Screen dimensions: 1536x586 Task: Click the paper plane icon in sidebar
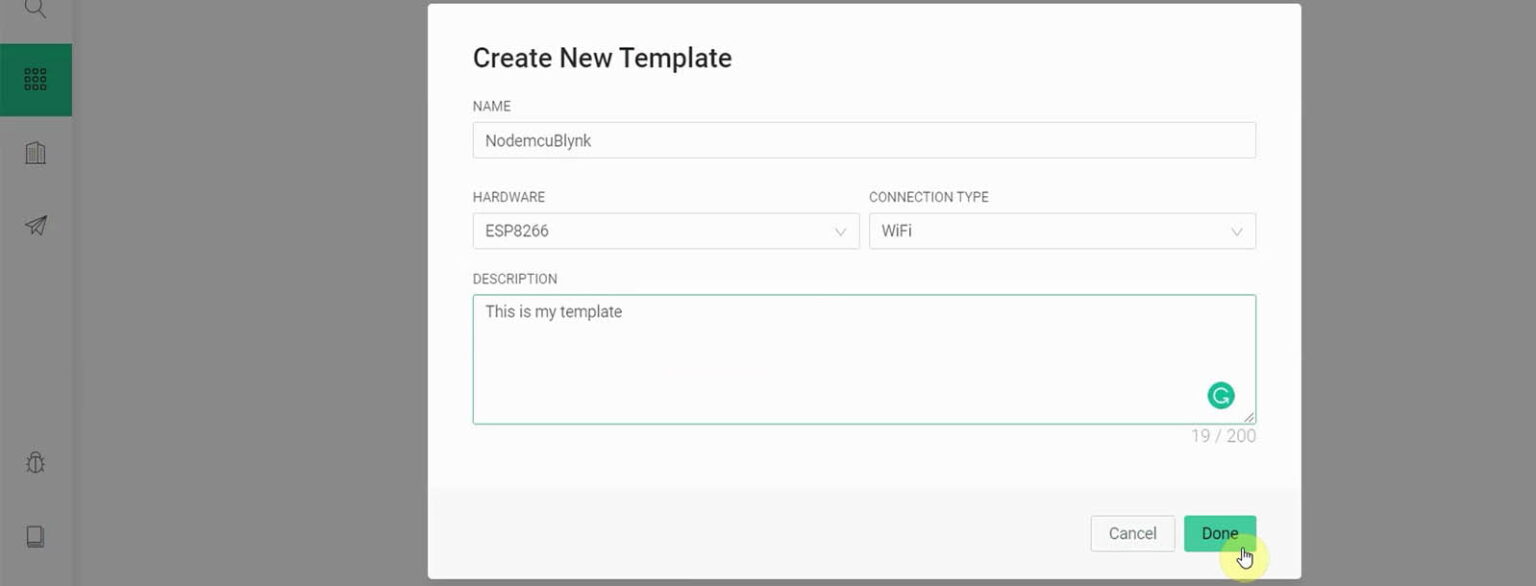[x=35, y=226]
